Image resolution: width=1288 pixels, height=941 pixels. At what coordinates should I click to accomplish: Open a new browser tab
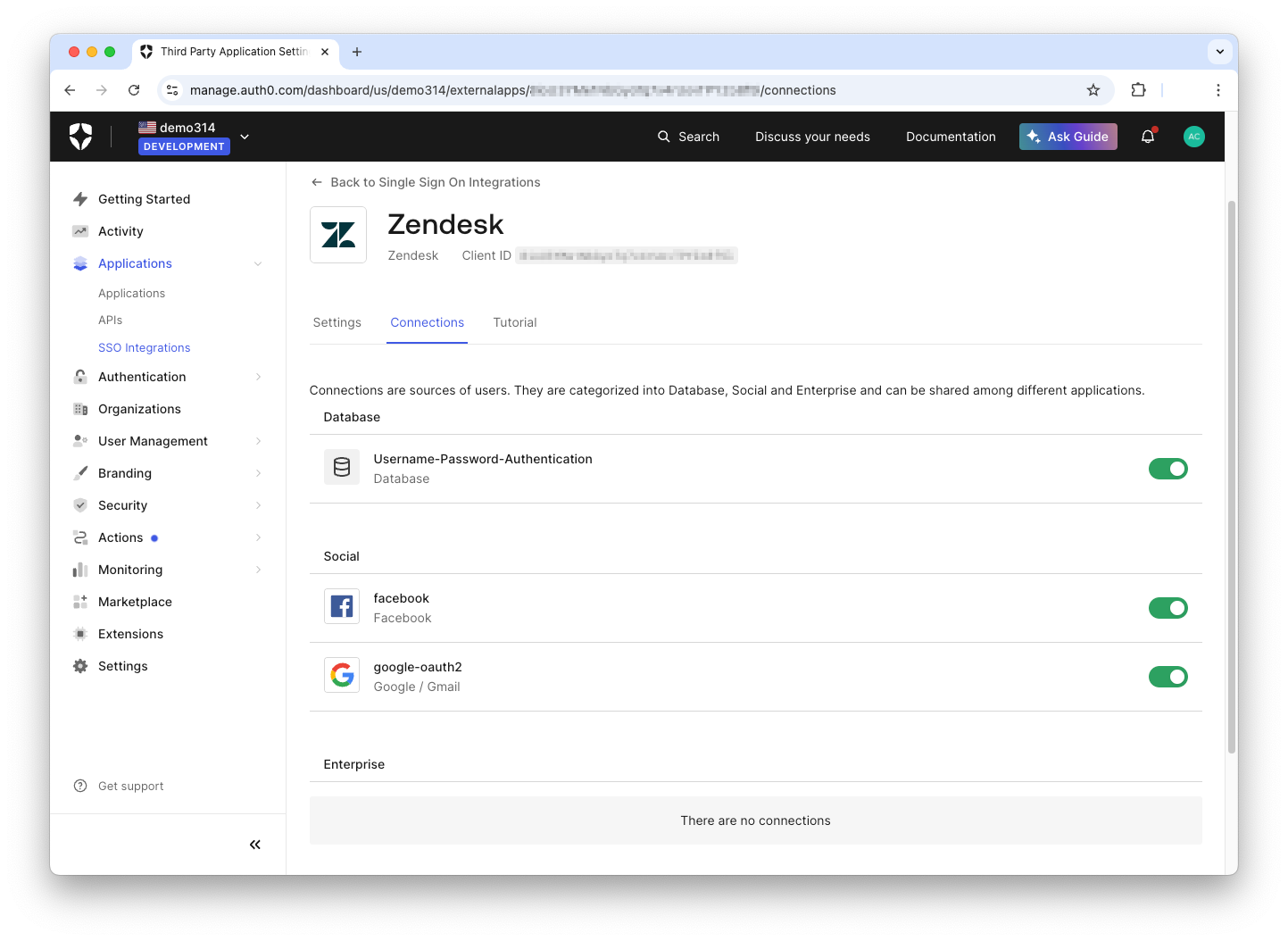point(357,52)
